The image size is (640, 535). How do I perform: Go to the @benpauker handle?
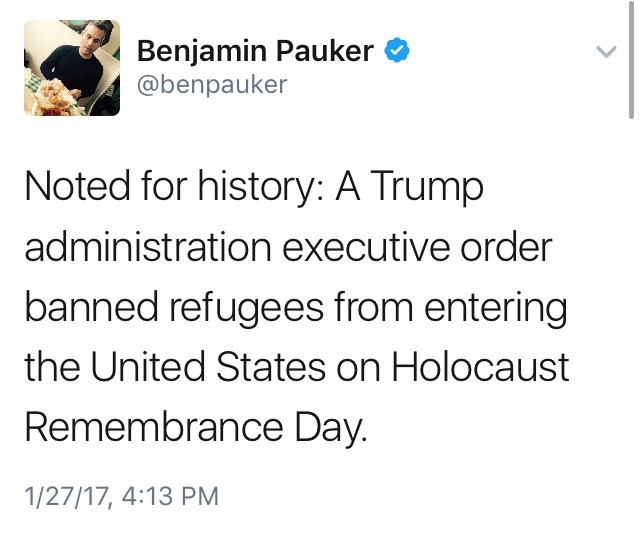coord(212,84)
